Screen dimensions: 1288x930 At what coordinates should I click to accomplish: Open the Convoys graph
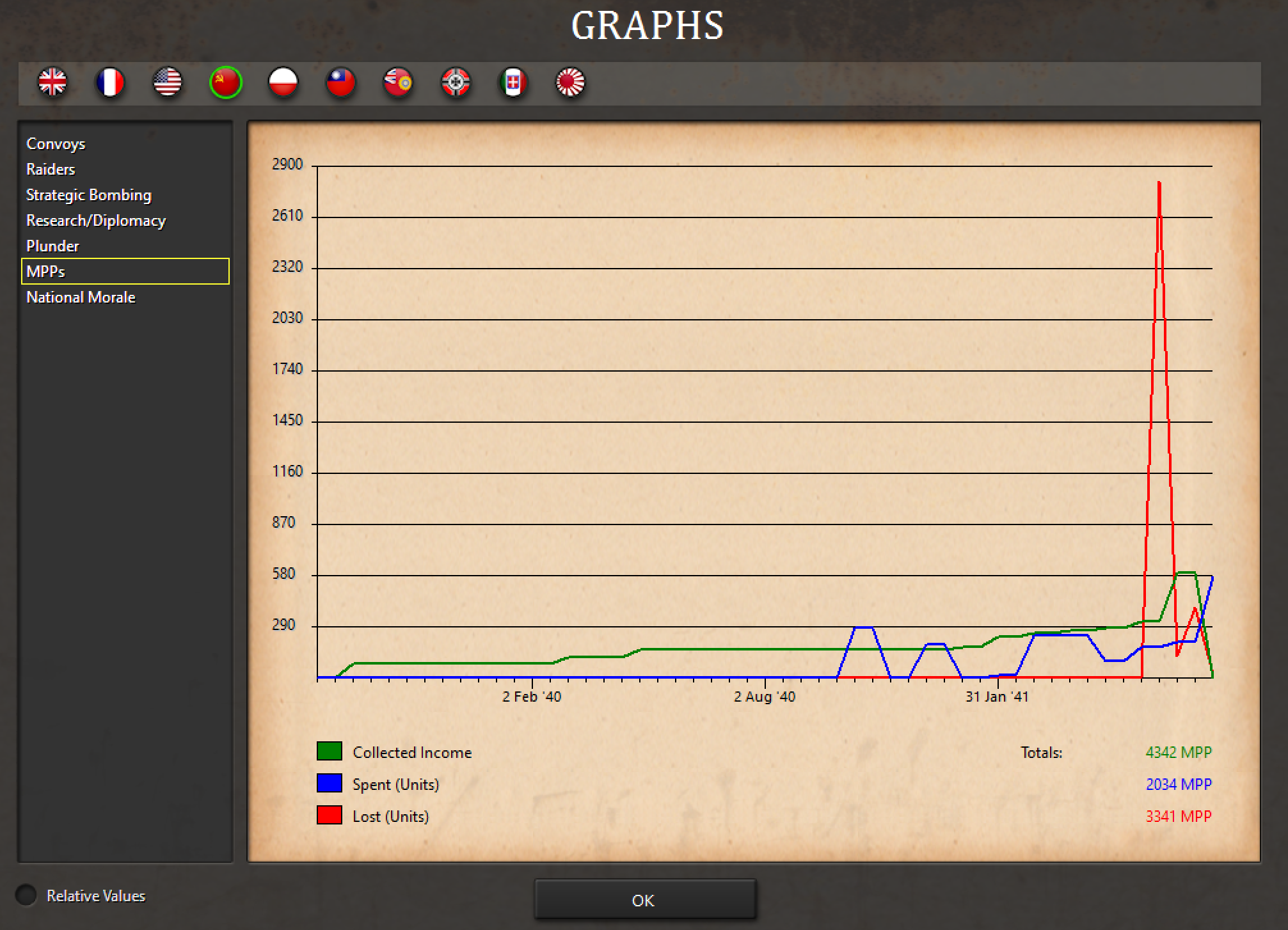coord(125,144)
